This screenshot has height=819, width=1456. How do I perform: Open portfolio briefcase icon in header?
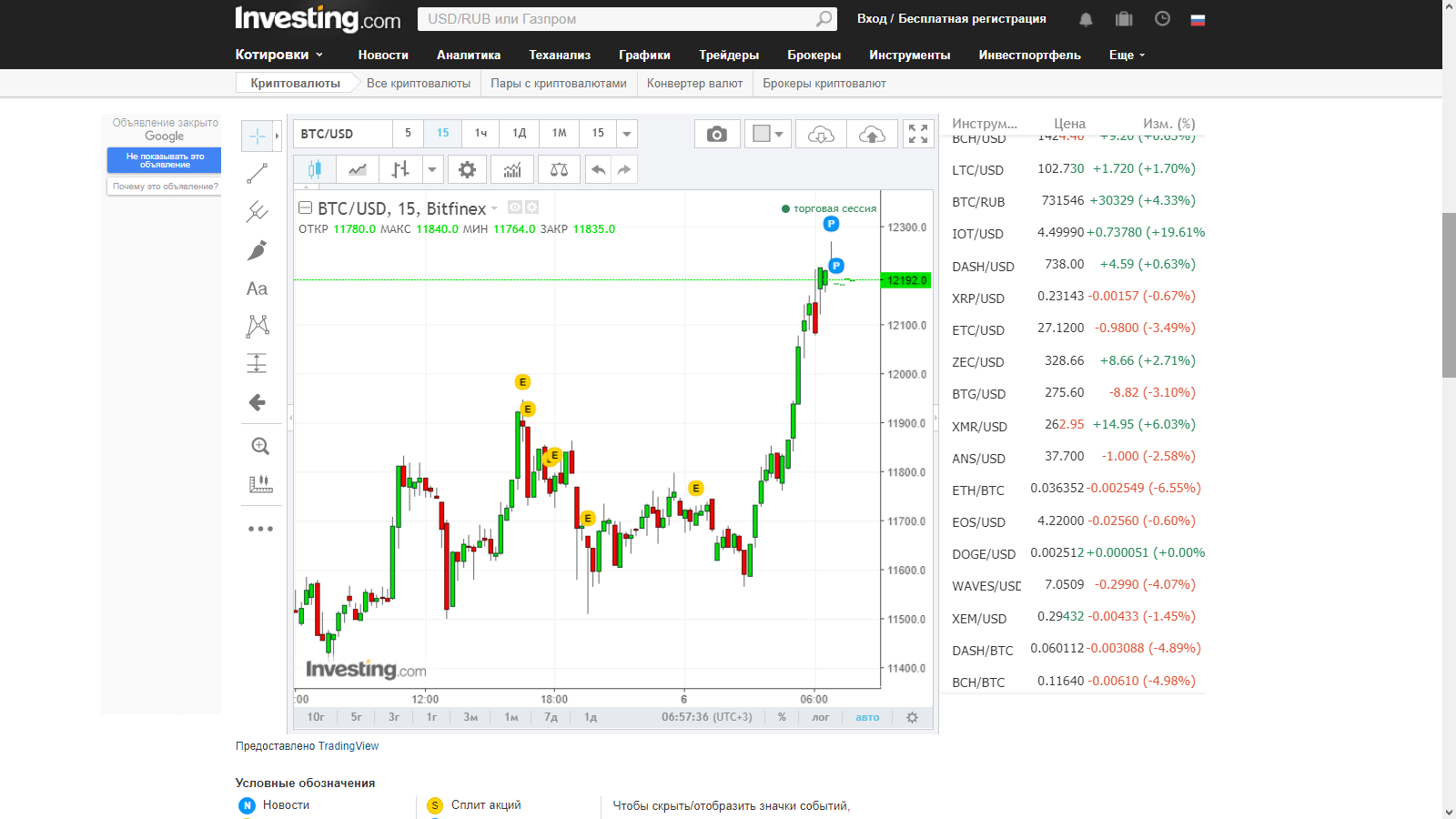click(1124, 19)
